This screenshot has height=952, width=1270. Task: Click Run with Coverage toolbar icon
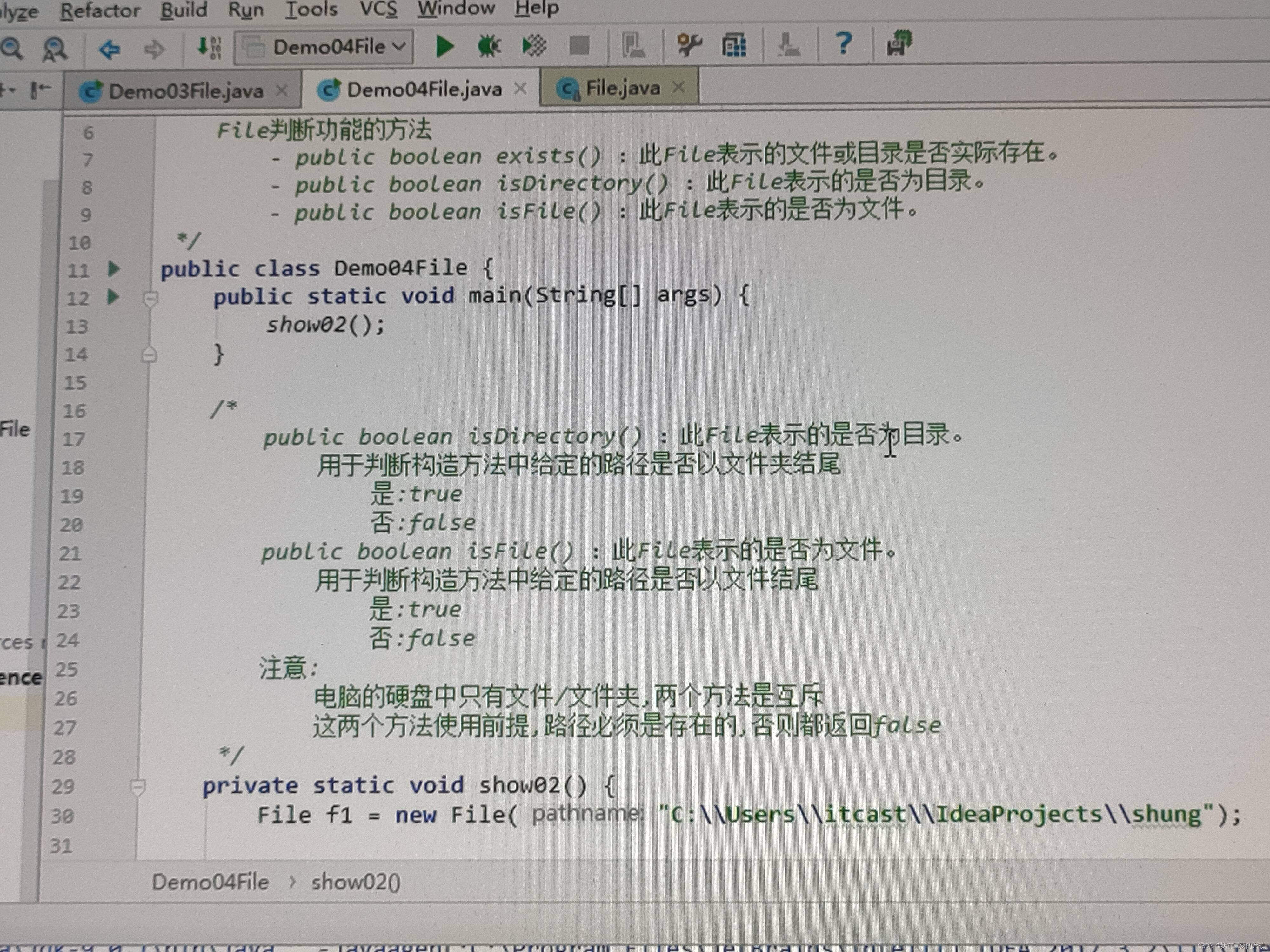click(534, 46)
